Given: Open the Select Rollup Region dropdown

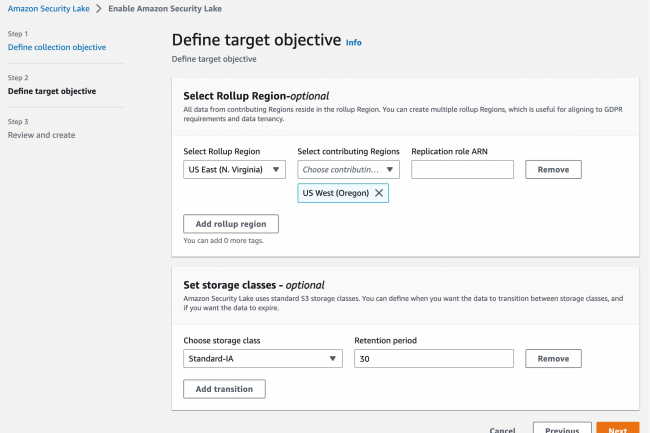Looking at the screenshot, I should coord(235,170).
